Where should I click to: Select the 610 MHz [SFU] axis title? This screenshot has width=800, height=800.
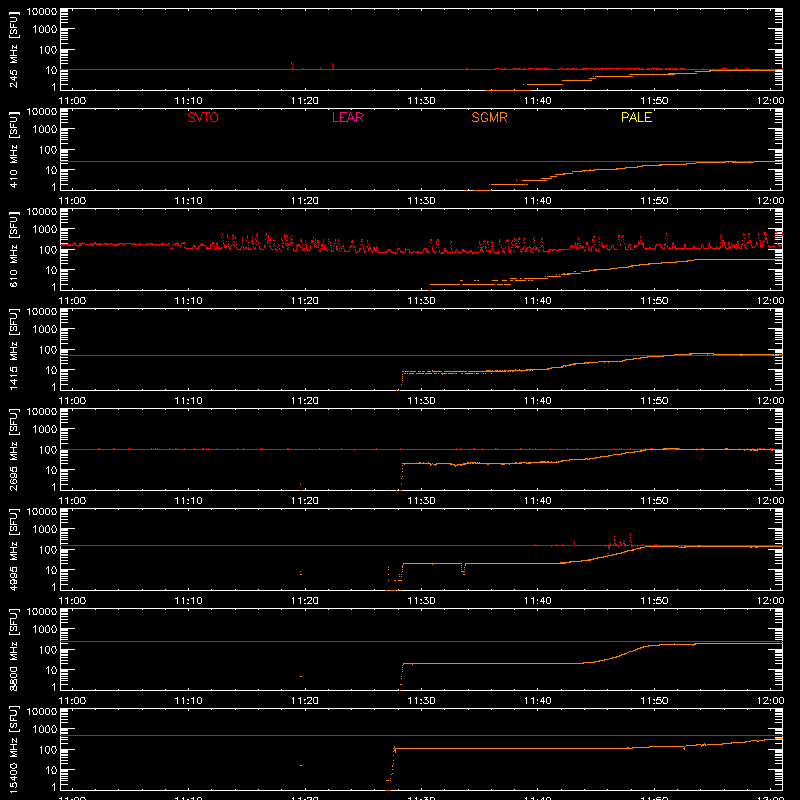point(14,249)
